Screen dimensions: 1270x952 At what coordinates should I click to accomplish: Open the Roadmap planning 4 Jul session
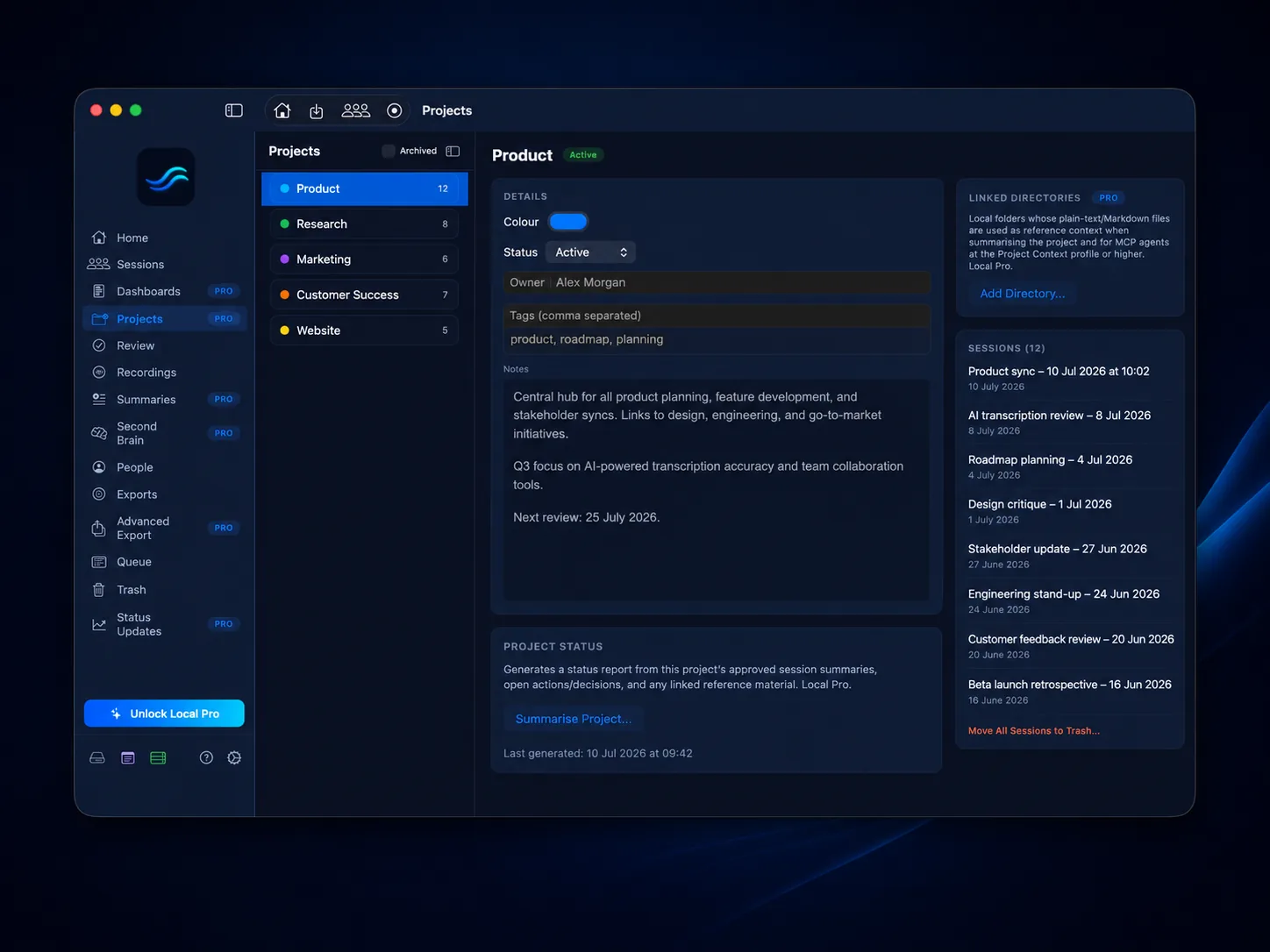click(1070, 466)
